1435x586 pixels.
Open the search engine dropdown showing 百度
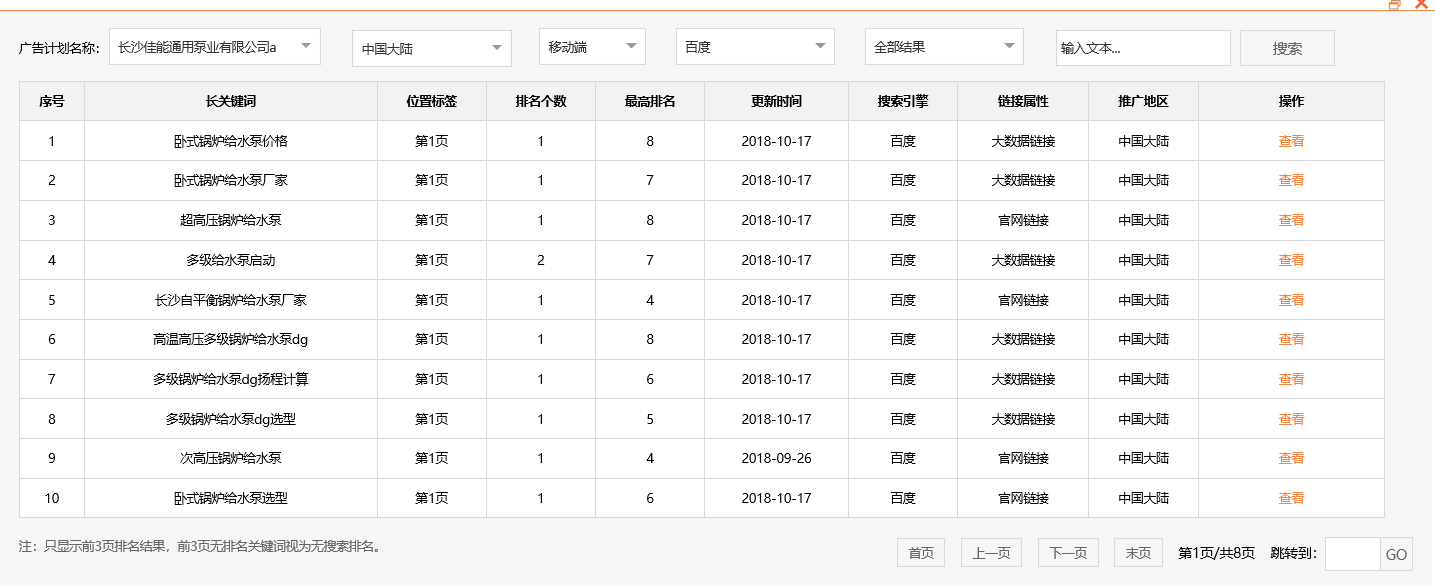pyautogui.click(x=755, y=47)
